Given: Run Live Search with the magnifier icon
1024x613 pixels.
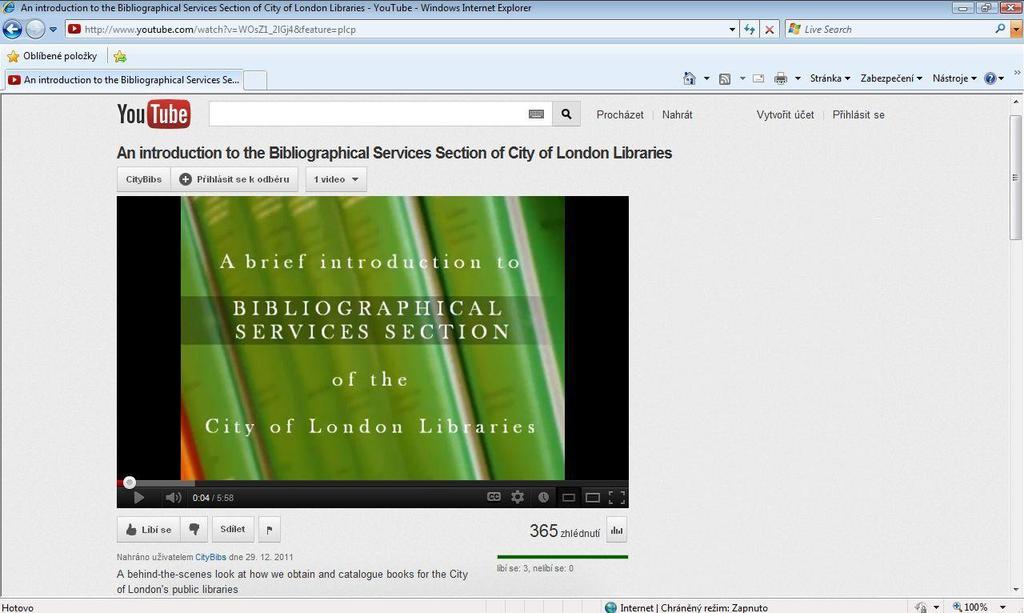Looking at the screenshot, I should pos(1000,29).
